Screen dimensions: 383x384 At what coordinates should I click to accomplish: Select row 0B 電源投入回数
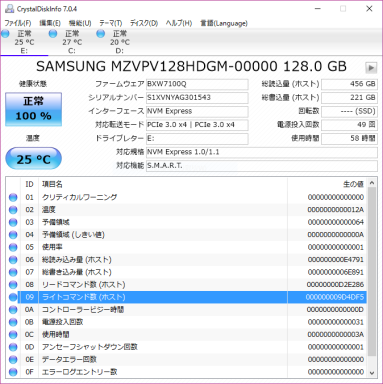pos(186,322)
